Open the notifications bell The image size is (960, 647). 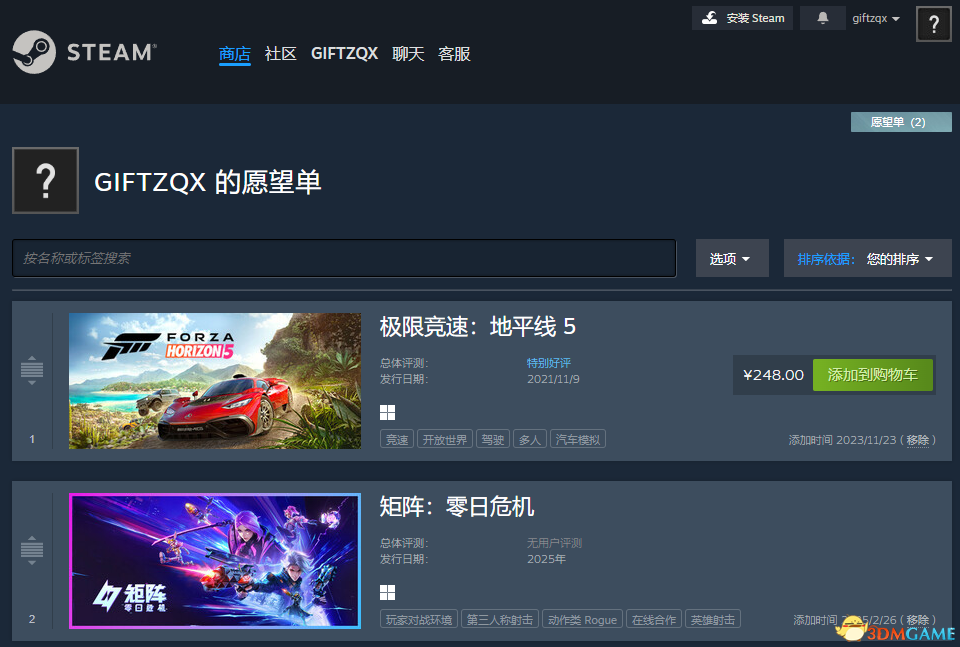click(x=822, y=18)
